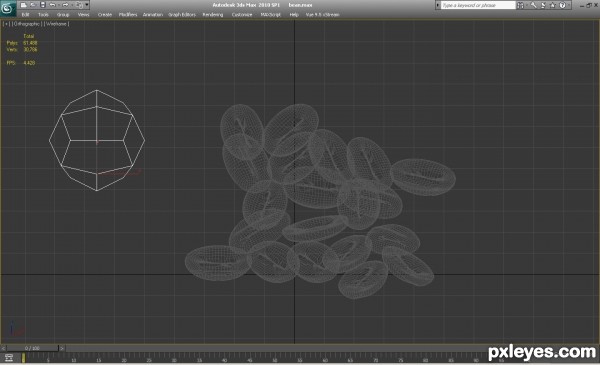The width and height of the screenshot is (600, 365).
Task: Open the Rendering menu
Action: [213, 15]
